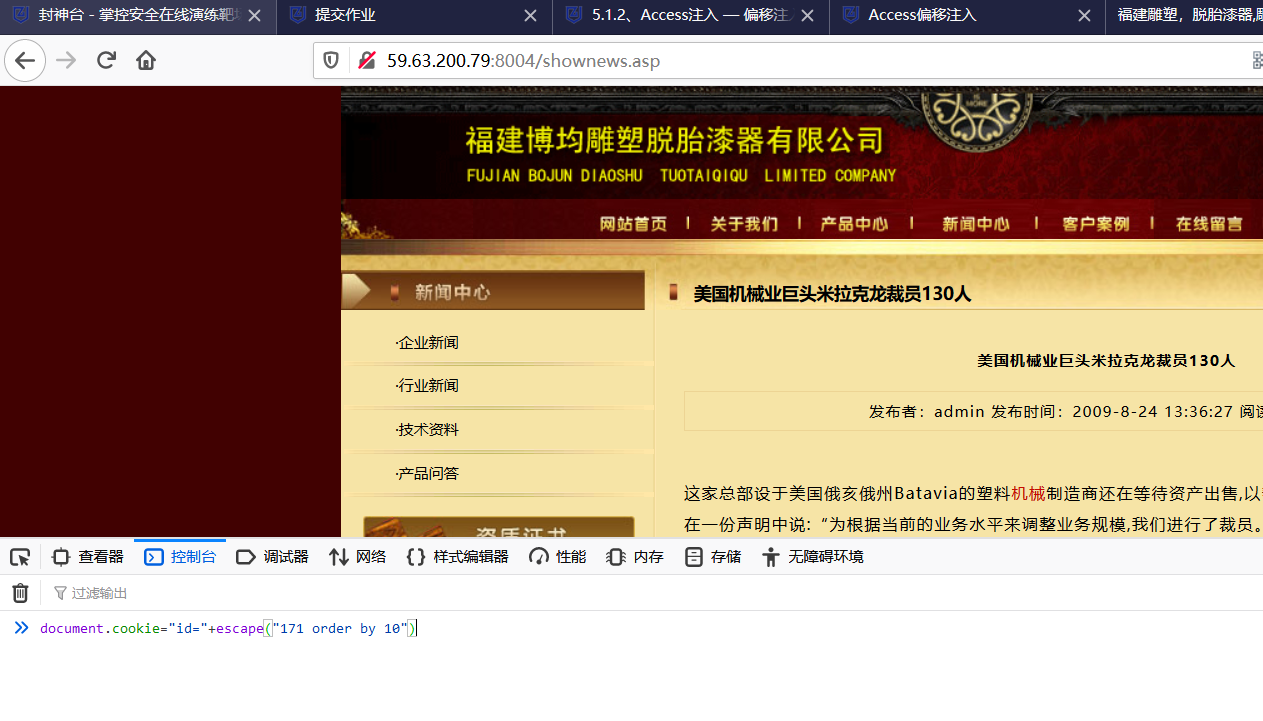The width and height of the screenshot is (1263, 721).
Task: Open the 无障碍环境 accessibility panel
Action: point(812,557)
